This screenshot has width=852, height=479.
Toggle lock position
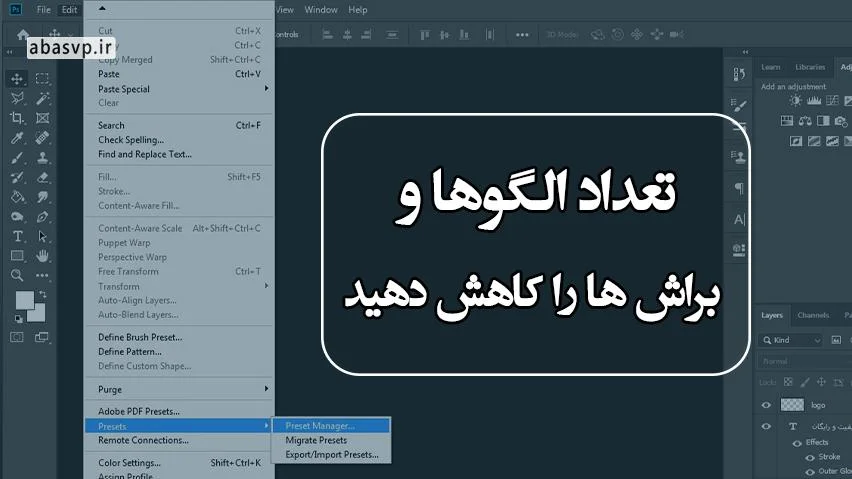click(x=822, y=382)
